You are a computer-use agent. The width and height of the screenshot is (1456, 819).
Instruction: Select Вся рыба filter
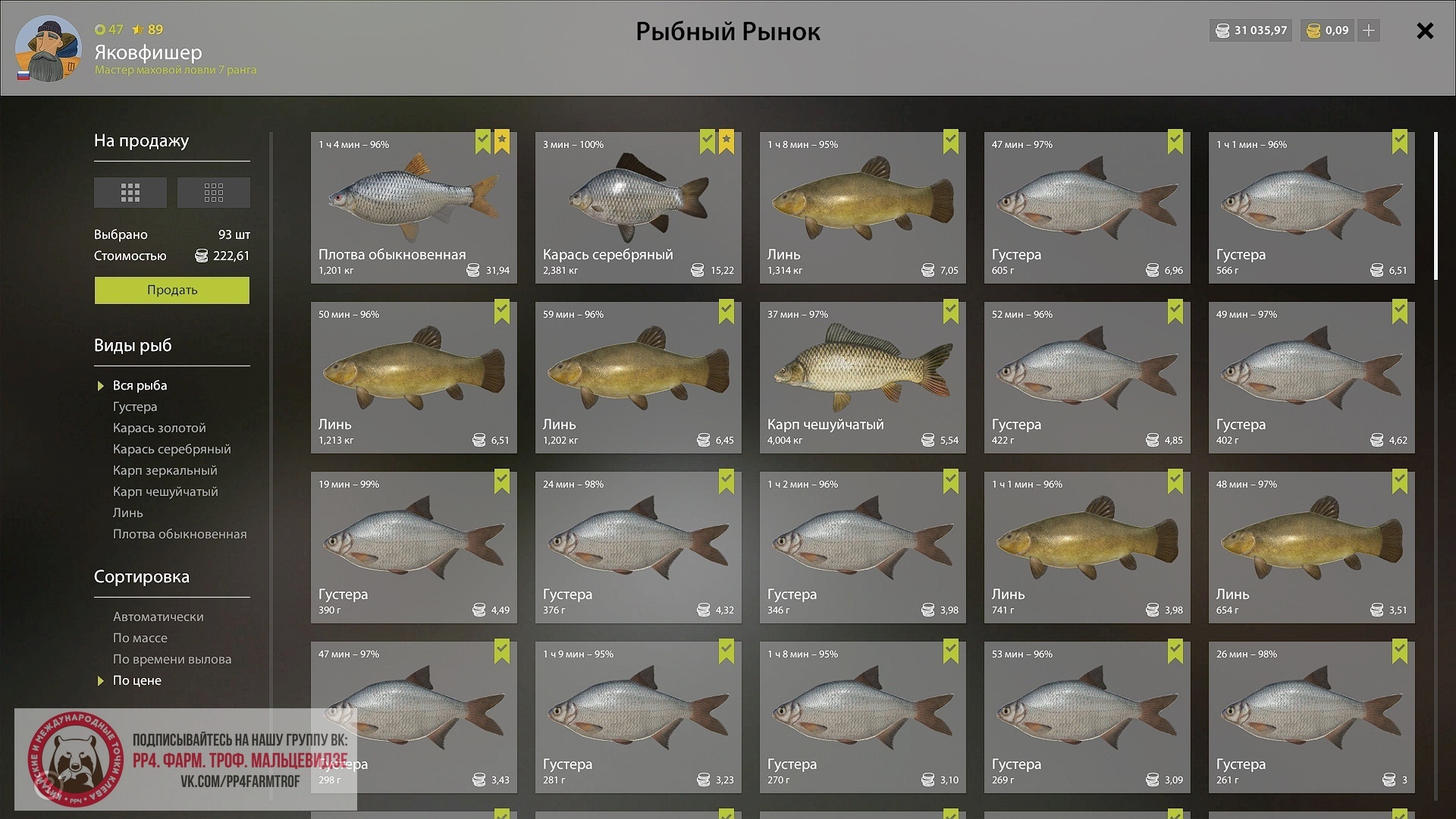coord(140,385)
